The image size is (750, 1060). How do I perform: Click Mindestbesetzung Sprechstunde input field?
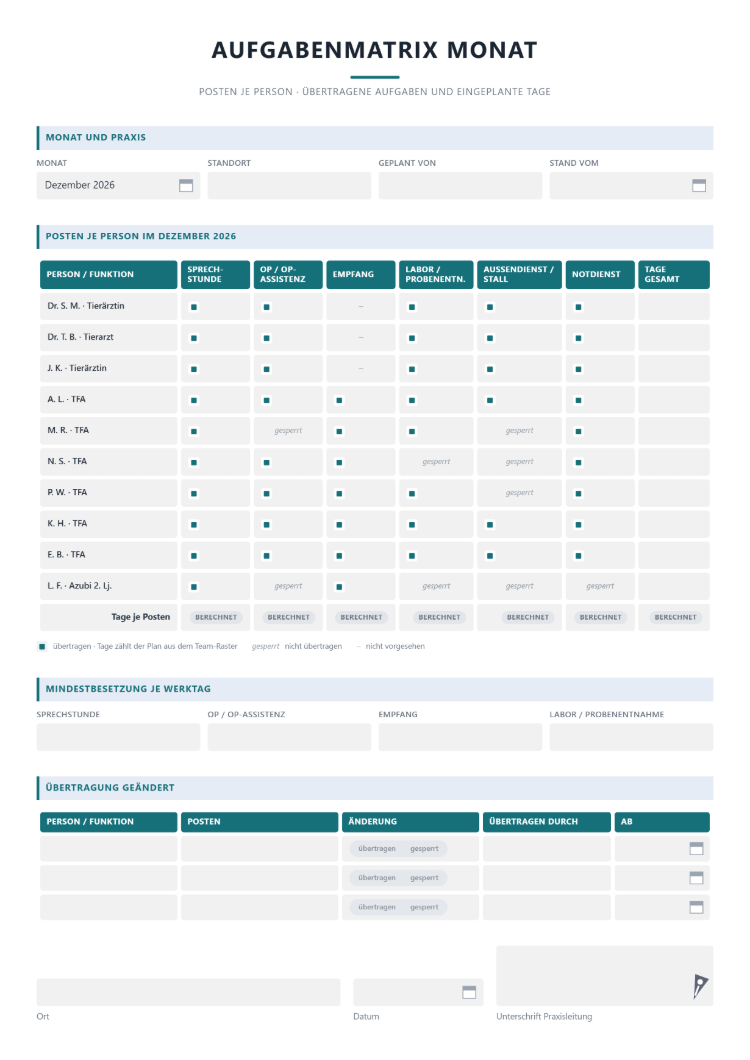click(x=118, y=737)
